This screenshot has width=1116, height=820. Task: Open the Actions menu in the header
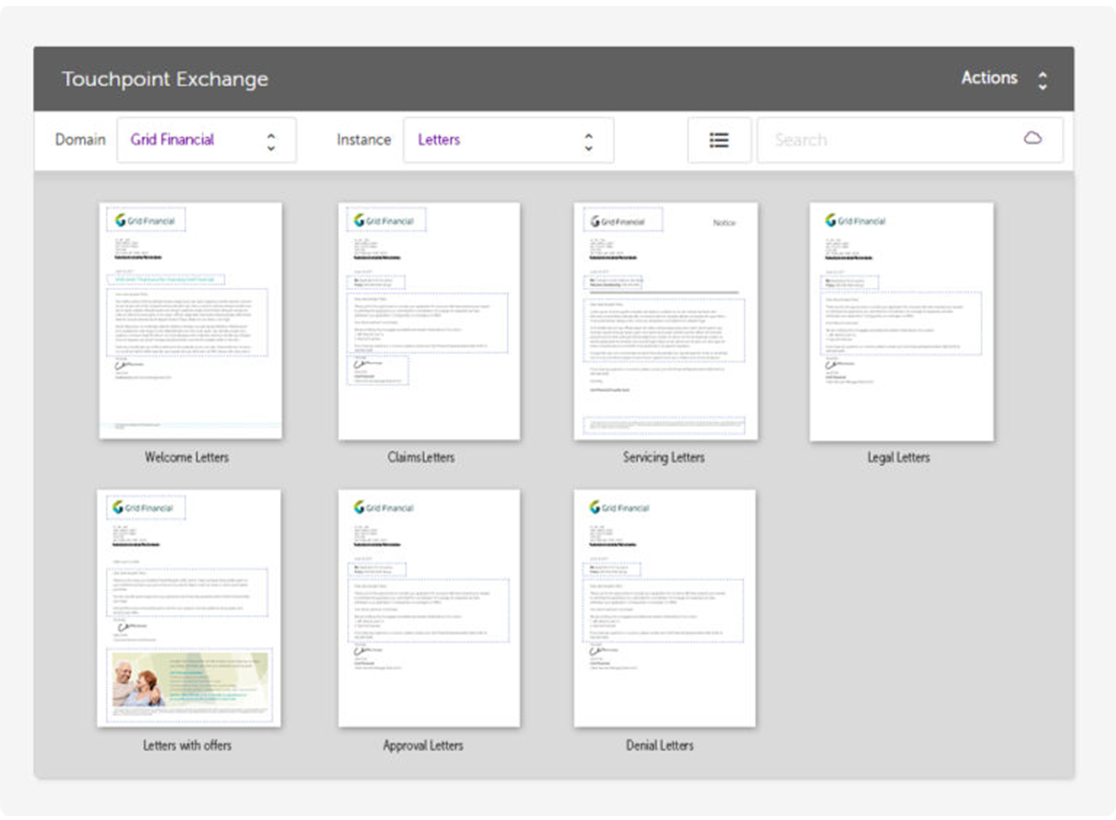[990, 78]
